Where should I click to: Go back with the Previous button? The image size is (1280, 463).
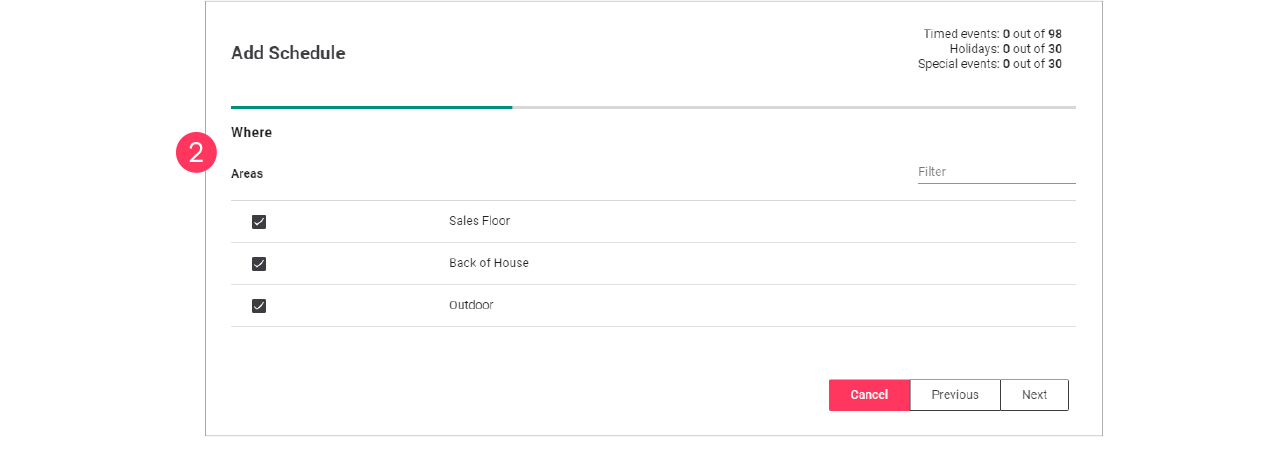(955, 395)
